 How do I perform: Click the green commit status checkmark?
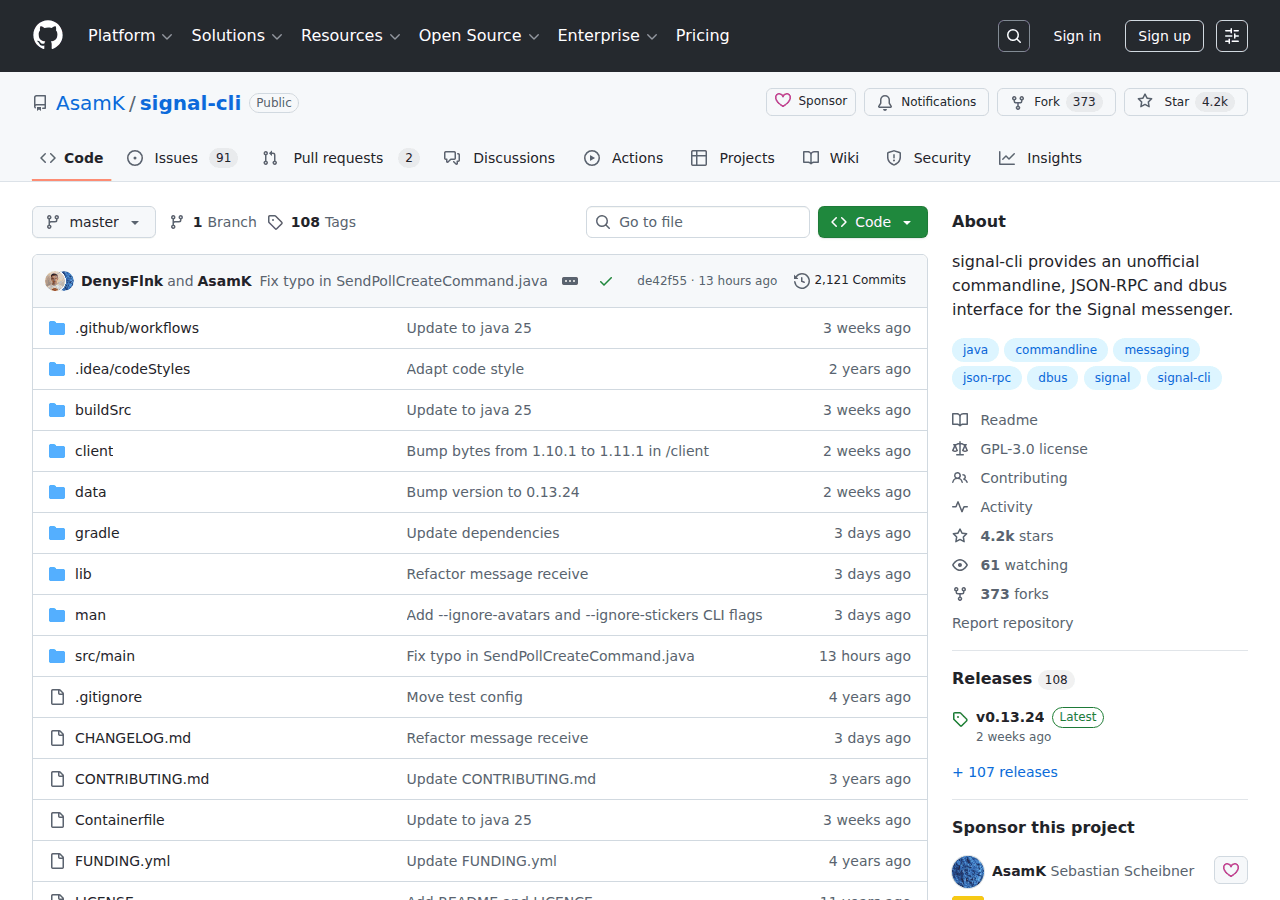pyautogui.click(x=606, y=281)
